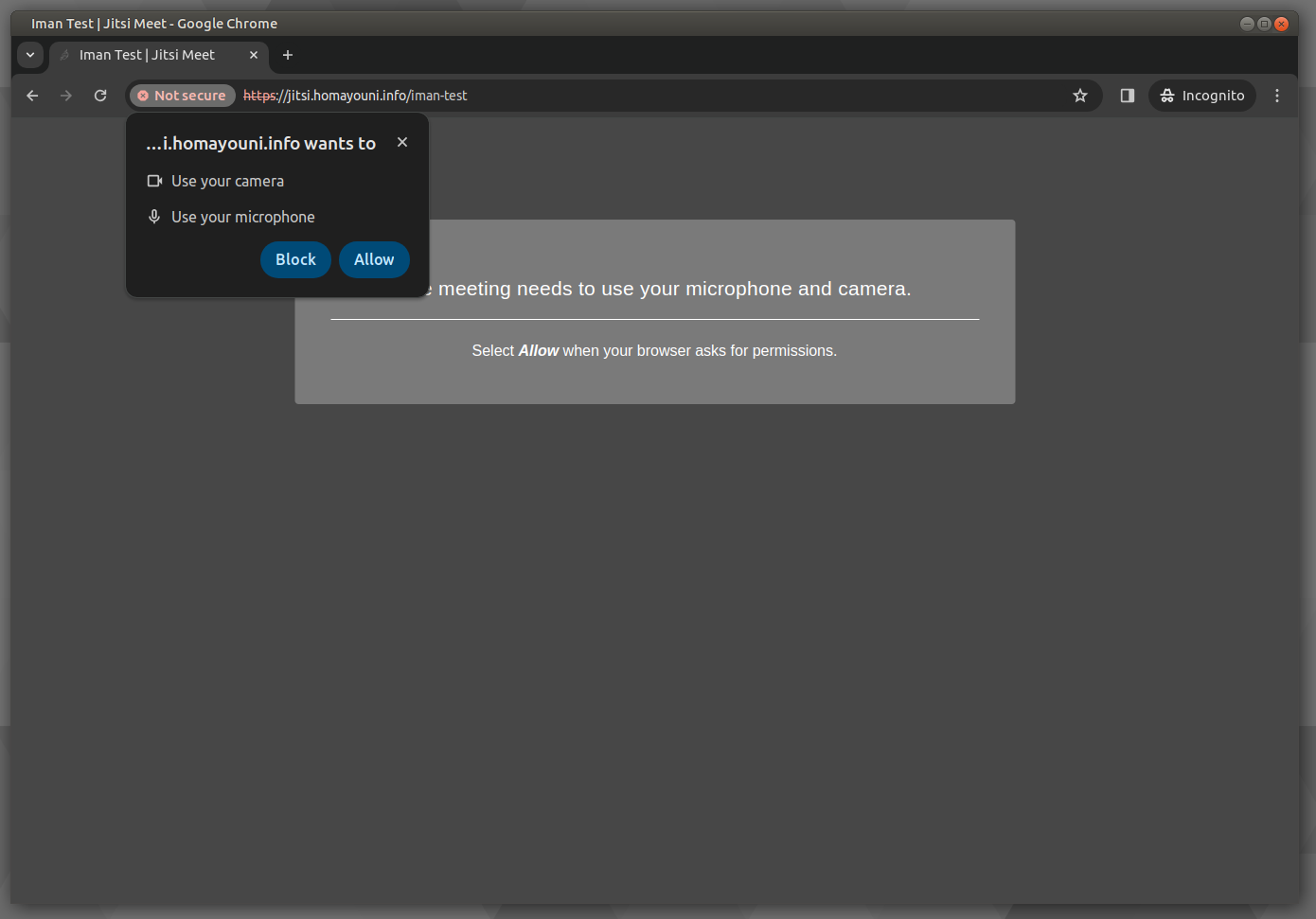Image resolution: width=1316 pixels, height=919 pixels.
Task: Click the URL address bar text
Action: point(355,96)
